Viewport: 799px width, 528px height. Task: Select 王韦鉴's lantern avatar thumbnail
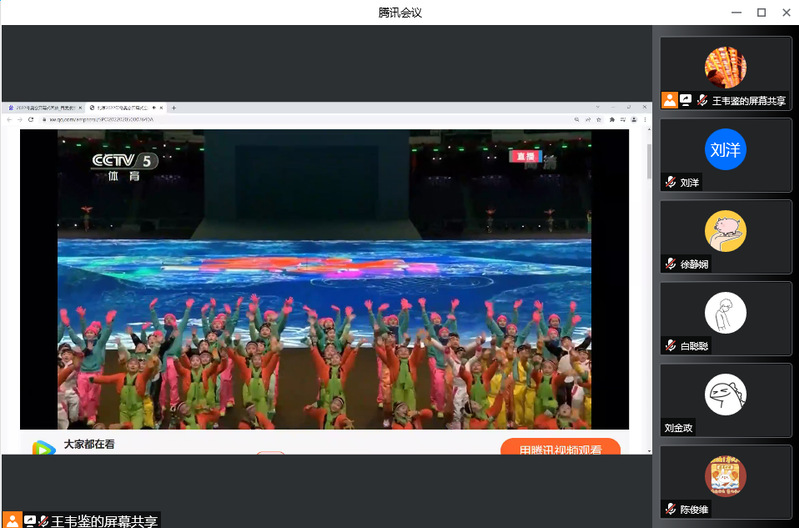(725, 67)
